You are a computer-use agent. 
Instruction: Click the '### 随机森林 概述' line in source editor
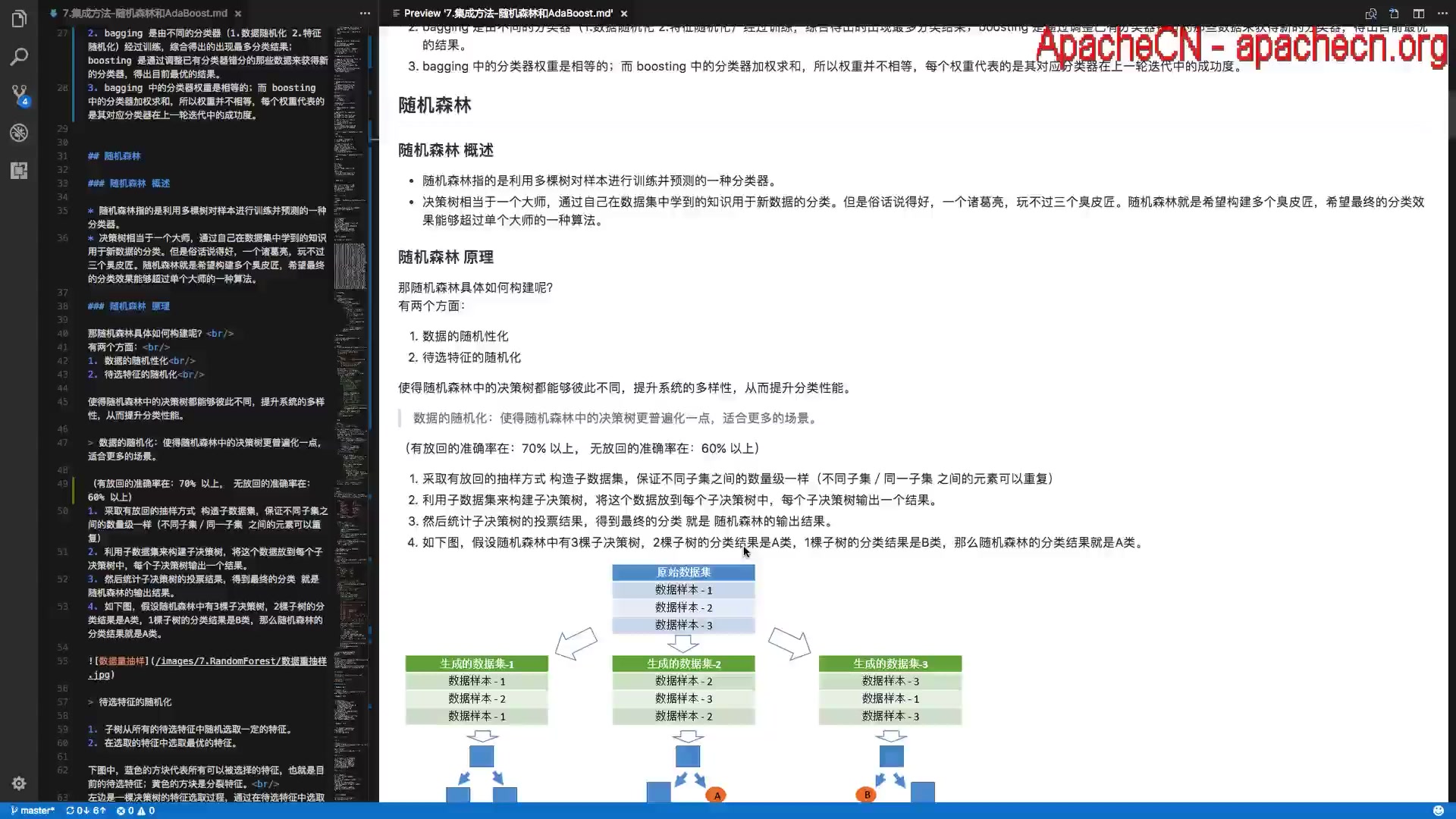tap(129, 184)
